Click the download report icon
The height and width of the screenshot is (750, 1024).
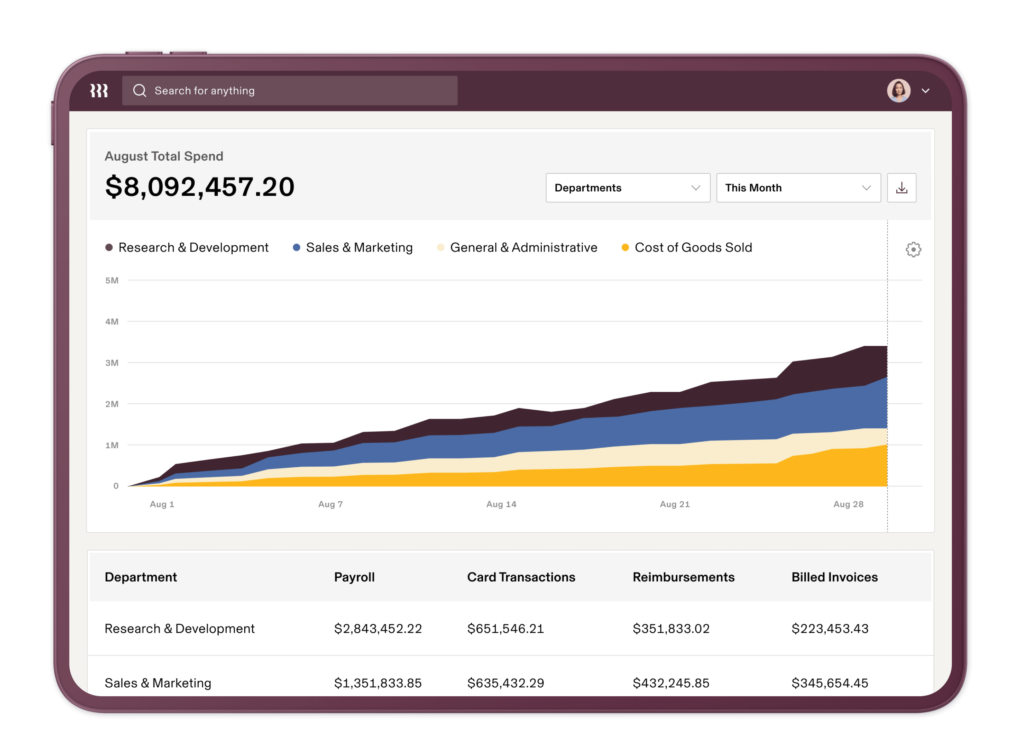[901, 187]
